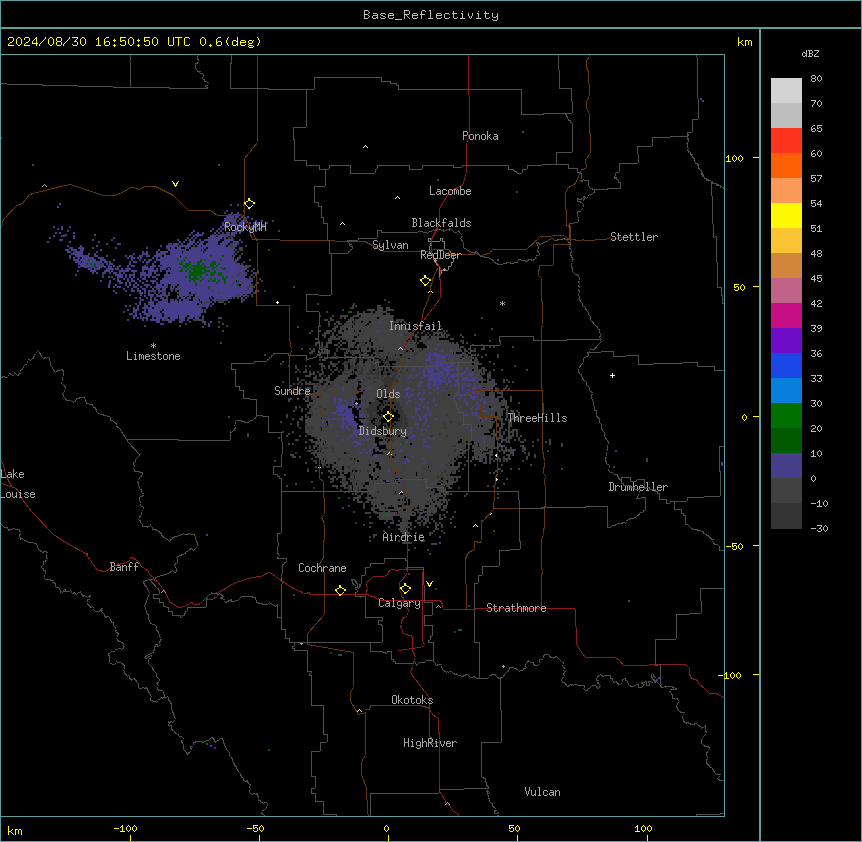Image resolution: width=862 pixels, height=842 pixels.
Task: Click the HighRiver label
Action: 430,743
